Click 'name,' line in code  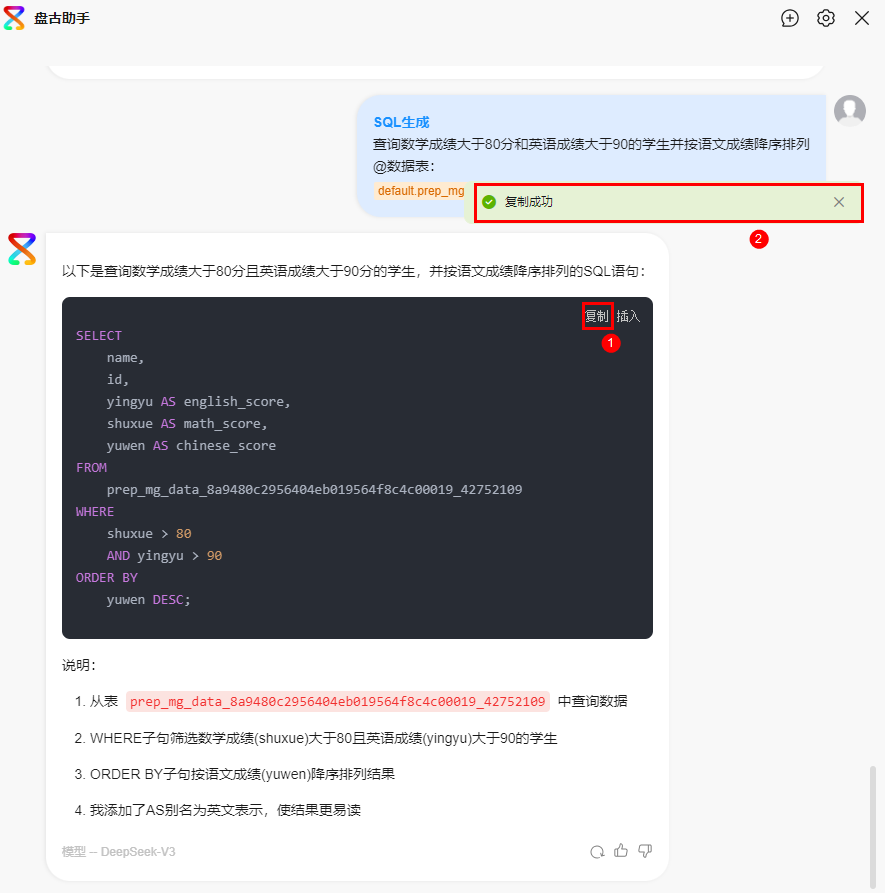(125, 358)
